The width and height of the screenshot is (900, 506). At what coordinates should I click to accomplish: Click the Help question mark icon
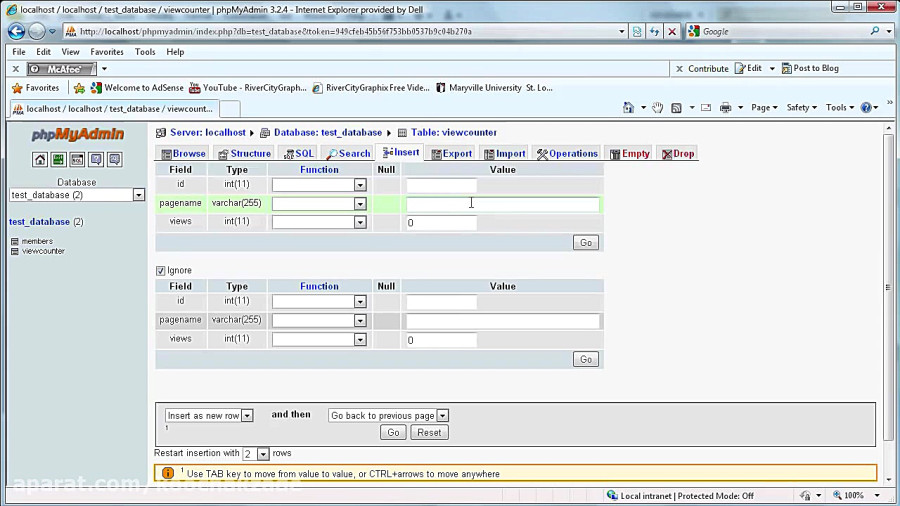(x=866, y=108)
